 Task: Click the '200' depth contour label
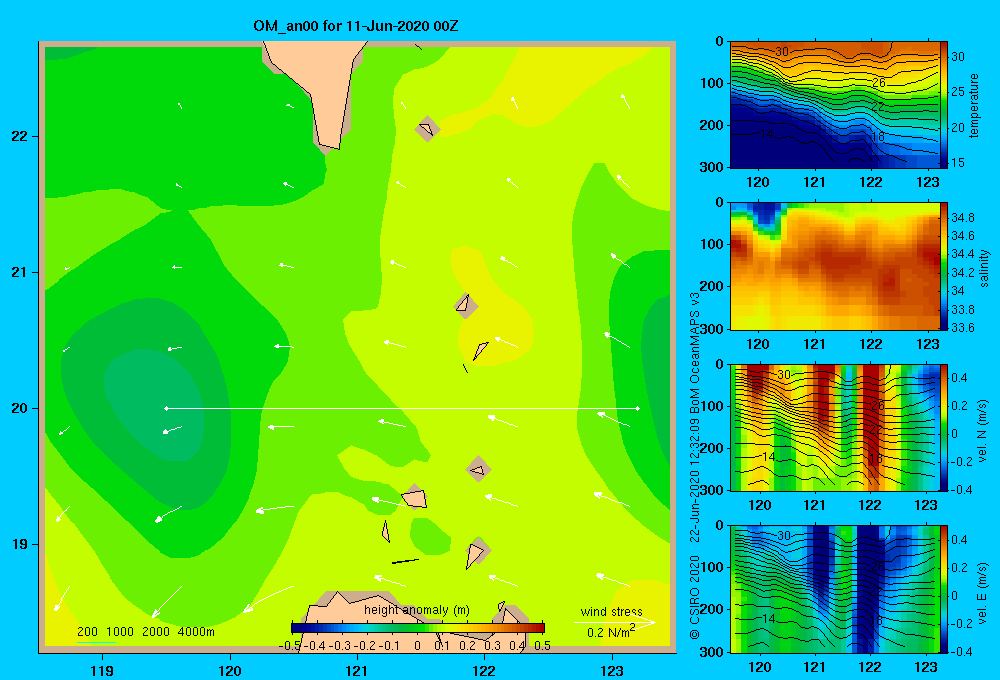point(87,632)
